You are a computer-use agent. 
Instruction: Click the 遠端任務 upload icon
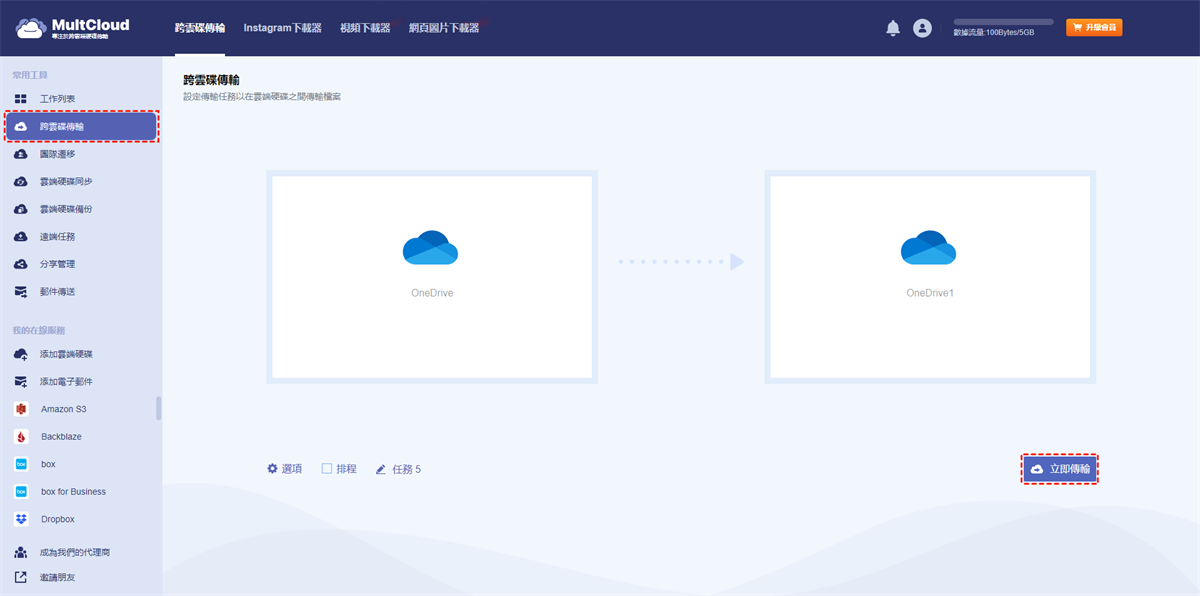21,237
